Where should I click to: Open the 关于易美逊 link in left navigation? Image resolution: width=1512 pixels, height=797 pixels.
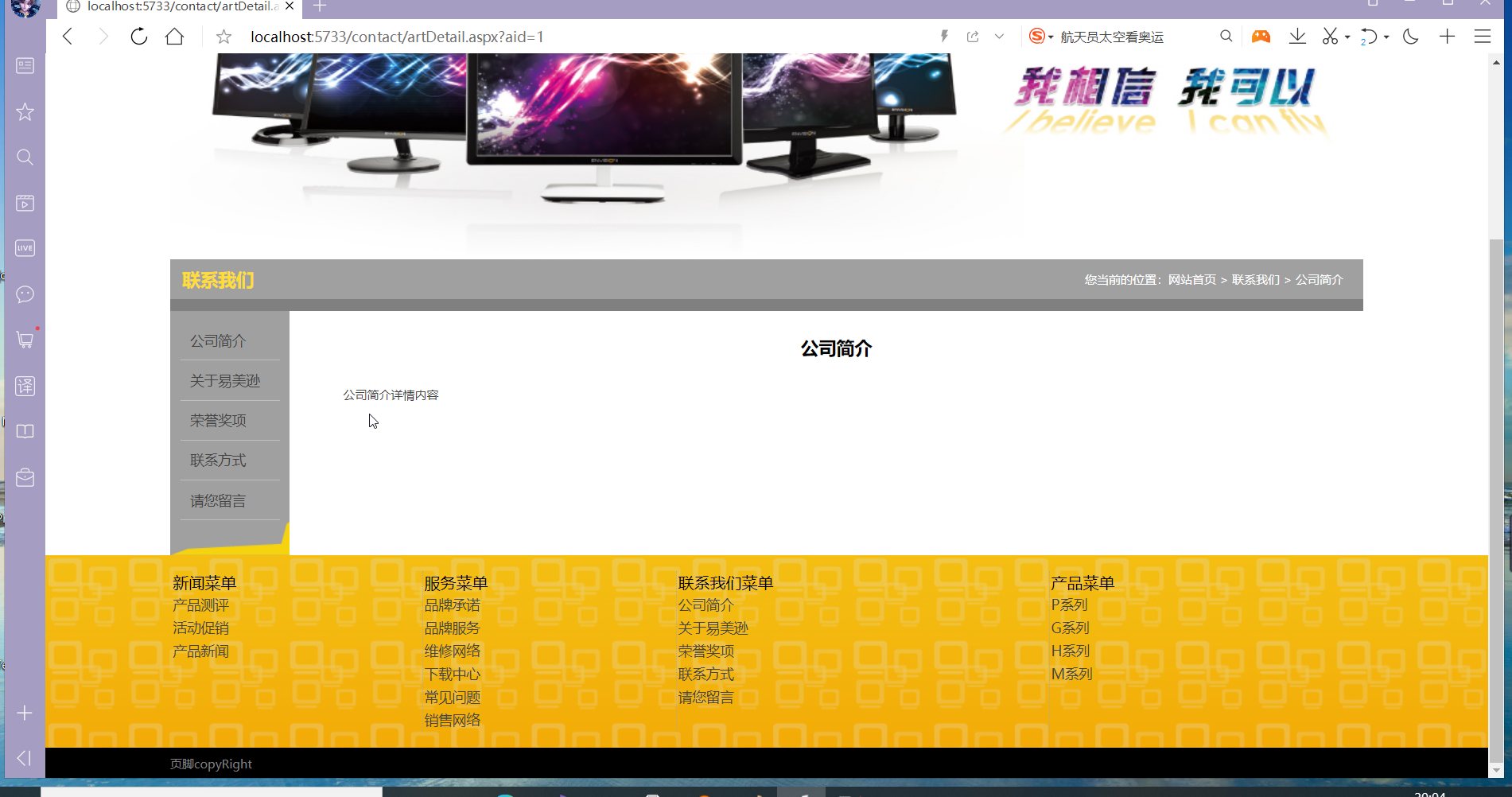[225, 380]
